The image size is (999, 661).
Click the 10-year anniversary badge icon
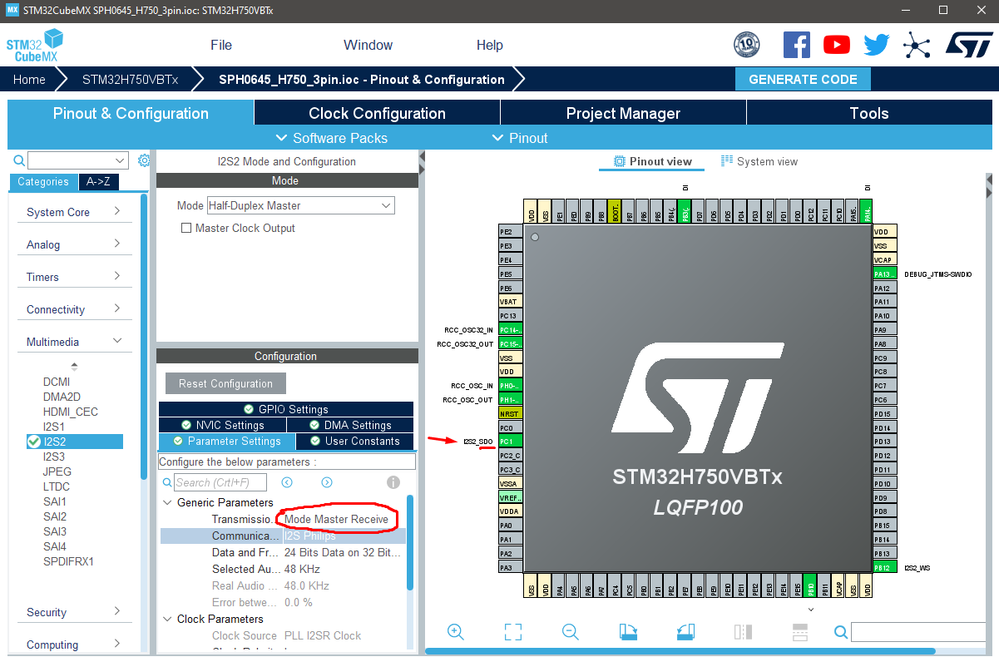pos(747,45)
